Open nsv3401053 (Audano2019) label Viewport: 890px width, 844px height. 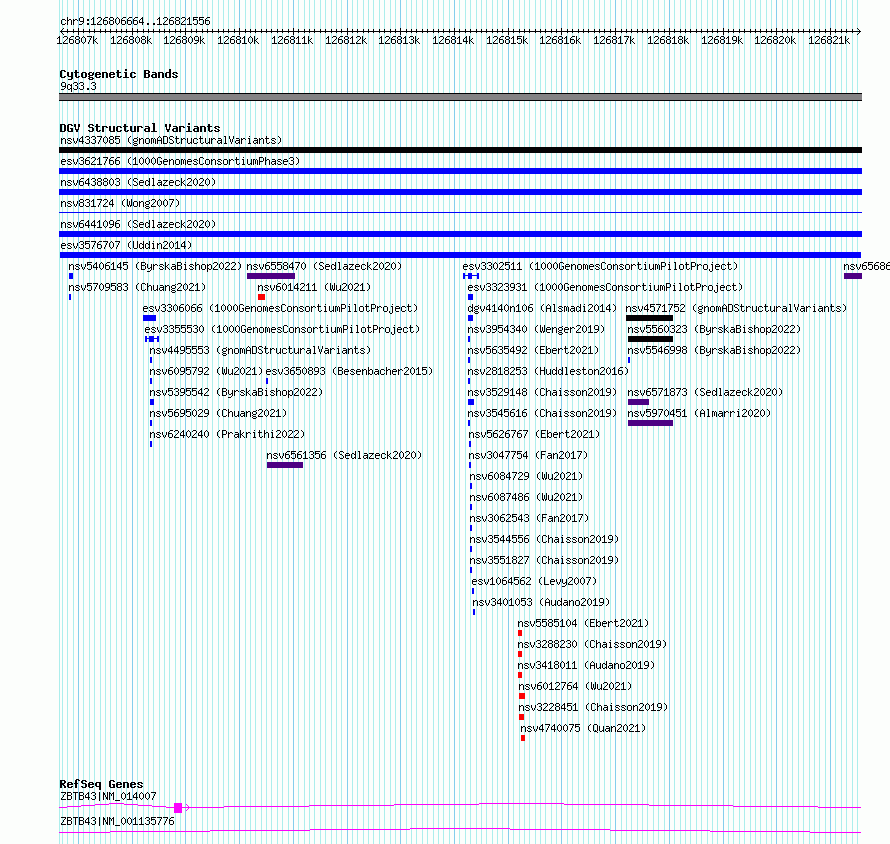pos(541,602)
